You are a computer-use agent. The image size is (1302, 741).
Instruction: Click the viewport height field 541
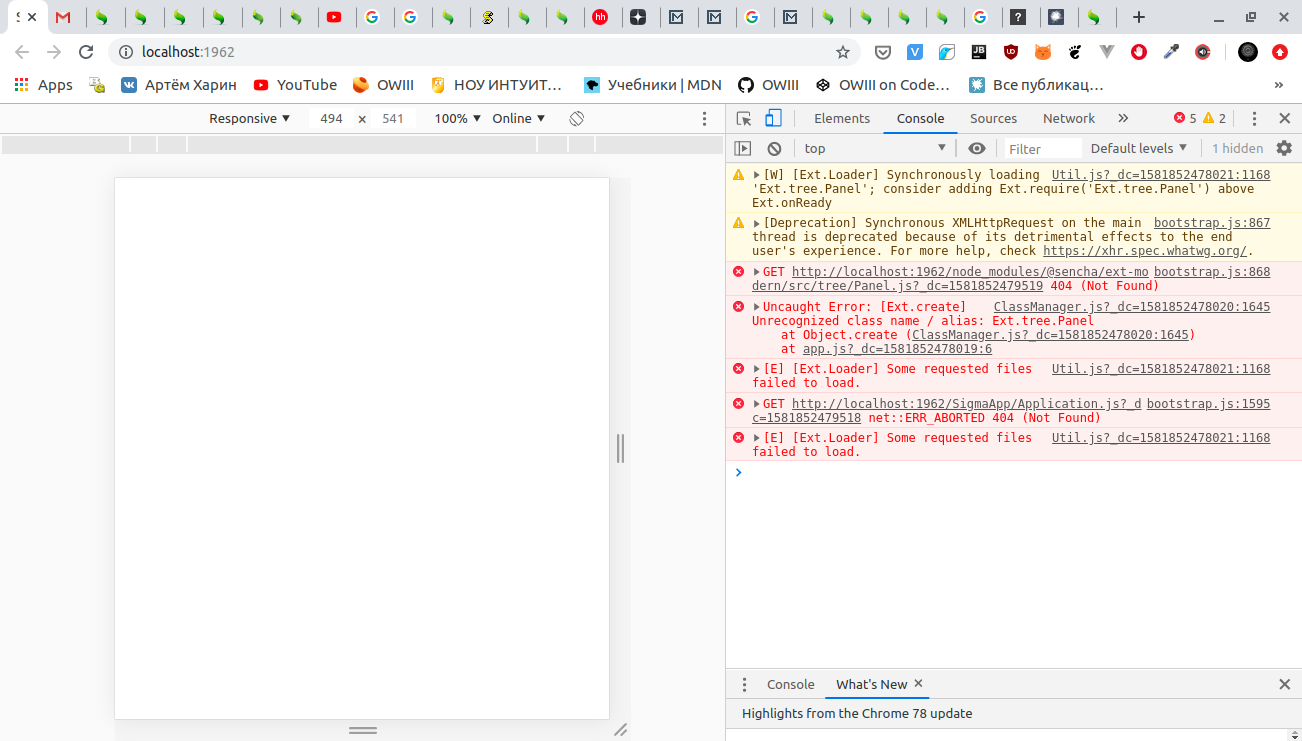pos(393,118)
